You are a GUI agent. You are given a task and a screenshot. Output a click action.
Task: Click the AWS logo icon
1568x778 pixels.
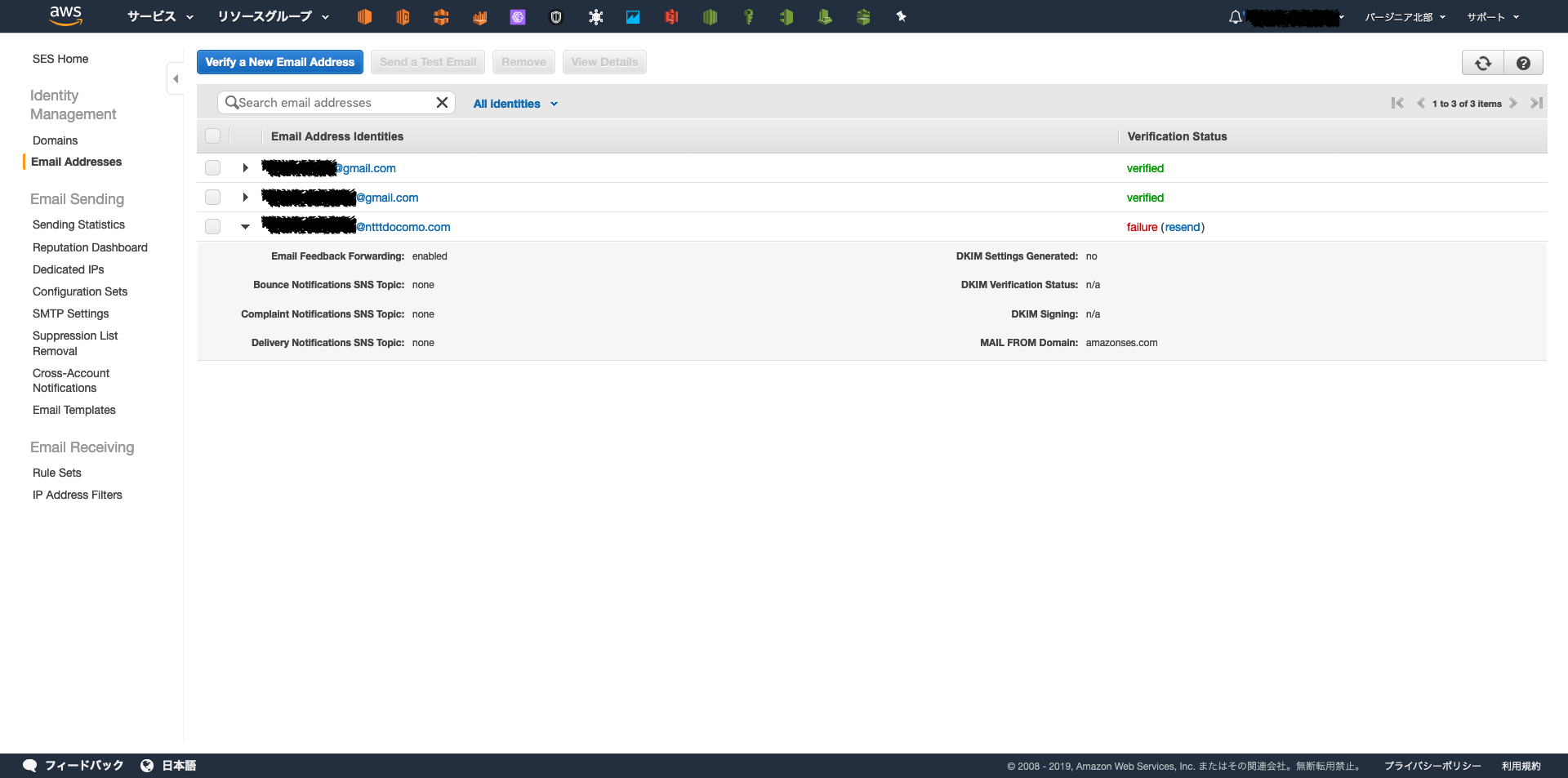(x=65, y=16)
